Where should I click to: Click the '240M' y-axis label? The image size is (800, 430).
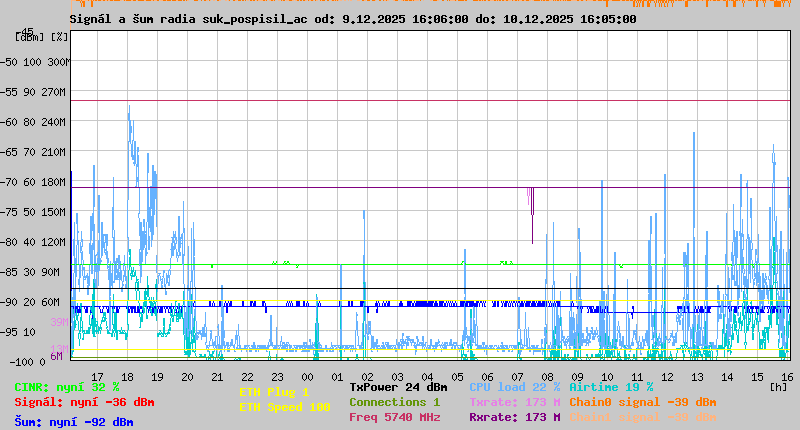[x=53, y=122]
